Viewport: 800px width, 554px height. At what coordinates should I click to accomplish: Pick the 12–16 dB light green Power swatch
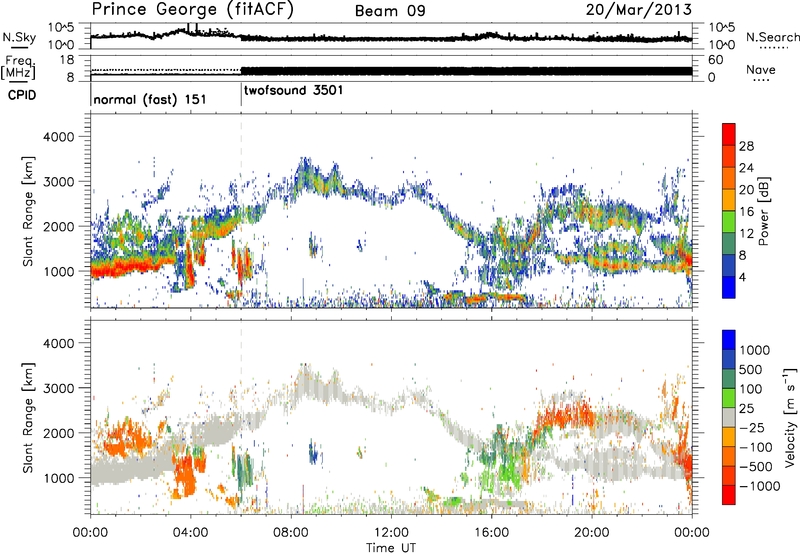pos(729,222)
